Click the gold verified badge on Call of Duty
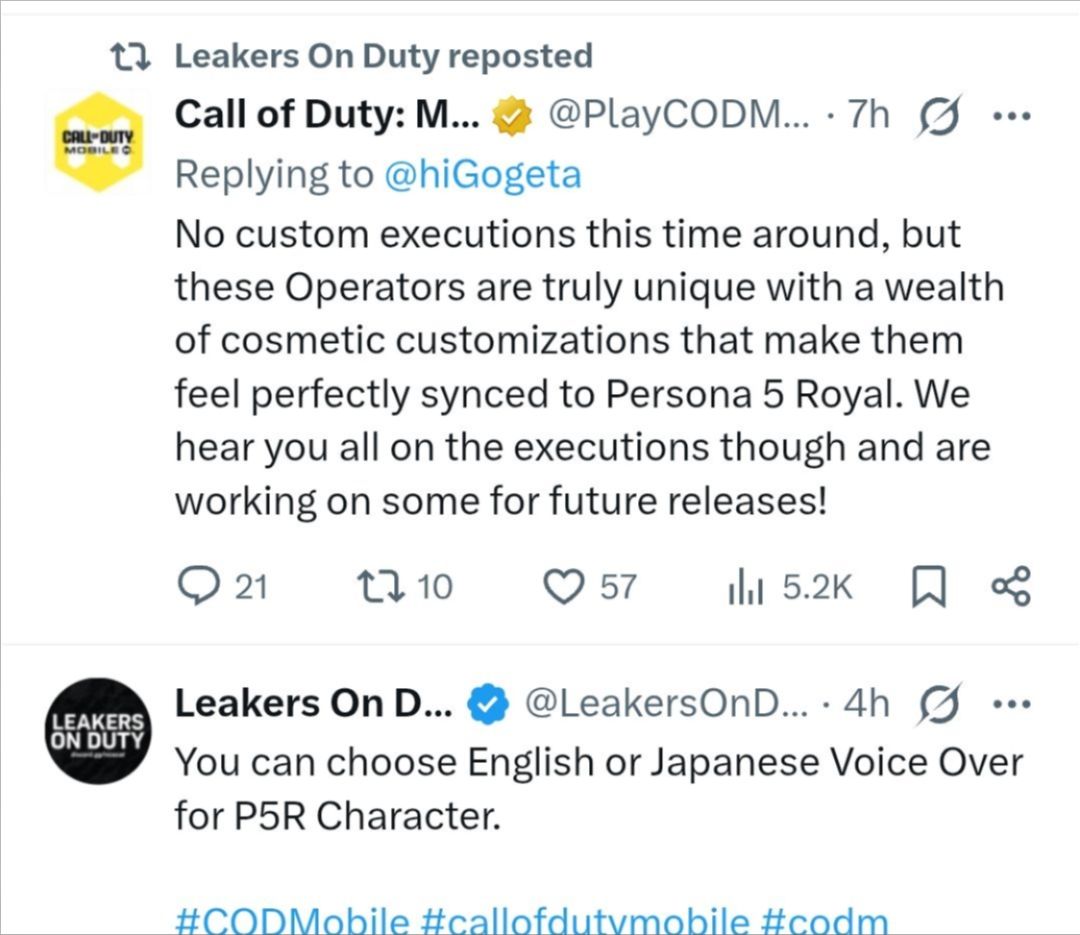The width and height of the screenshot is (1080, 935). pyautogui.click(x=512, y=116)
